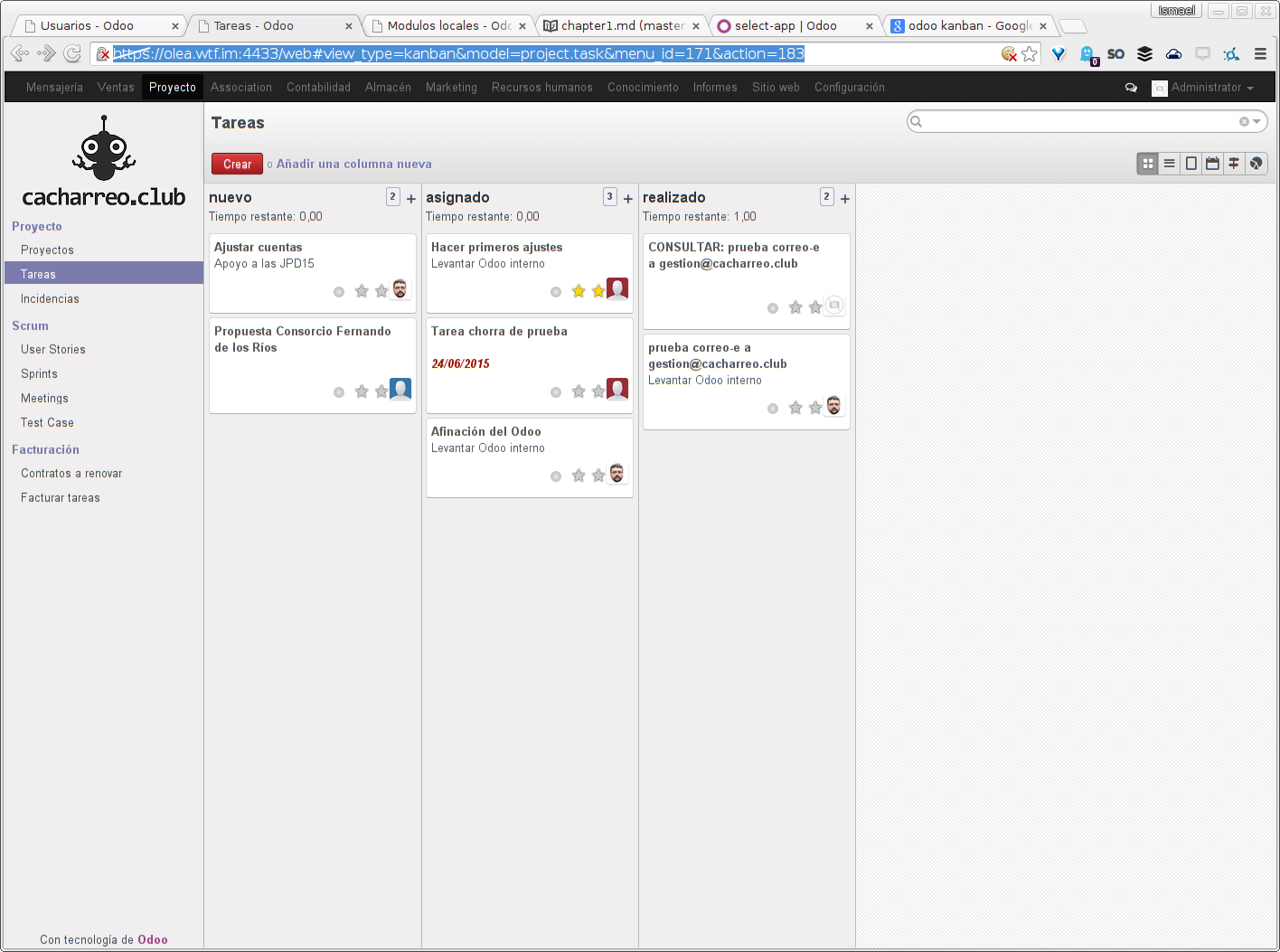Switch to form view

[x=1191, y=164]
